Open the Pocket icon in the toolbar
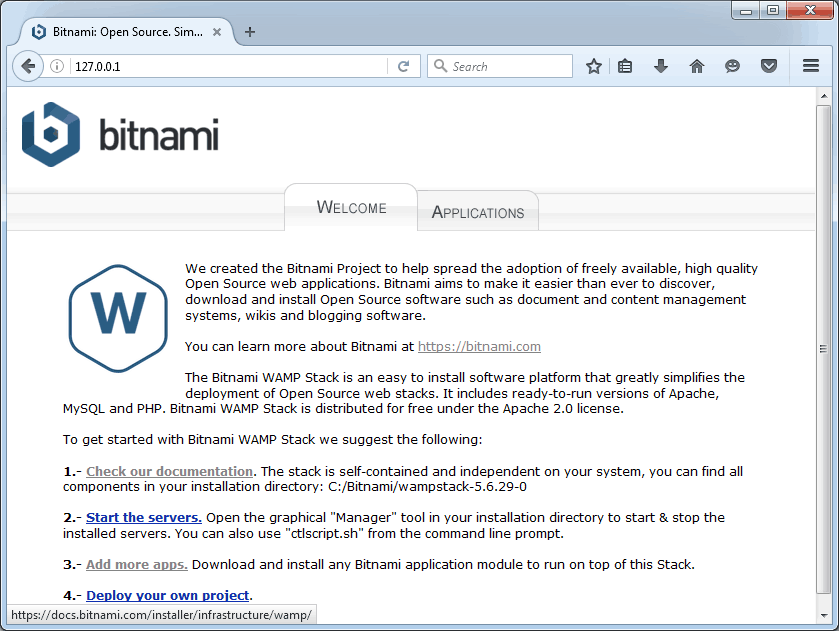The height and width of the screenshot is (631, 839). pyautogui.click(x=769, y=66)
